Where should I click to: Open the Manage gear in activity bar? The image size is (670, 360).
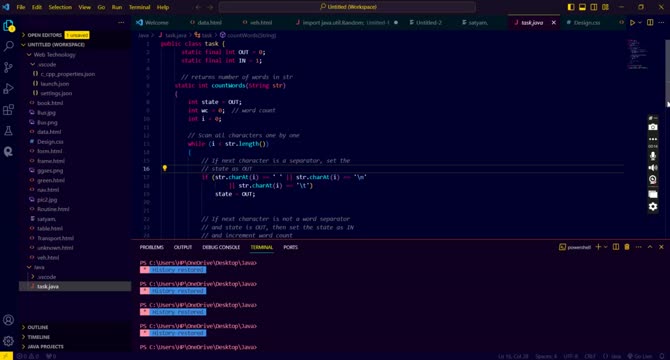click(9, 341)
